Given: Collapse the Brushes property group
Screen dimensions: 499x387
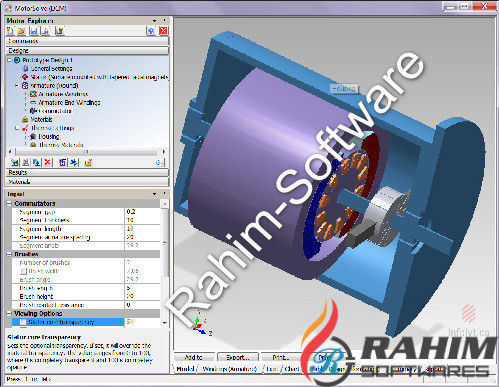Looking at the screenshot, I should [9, 254].
